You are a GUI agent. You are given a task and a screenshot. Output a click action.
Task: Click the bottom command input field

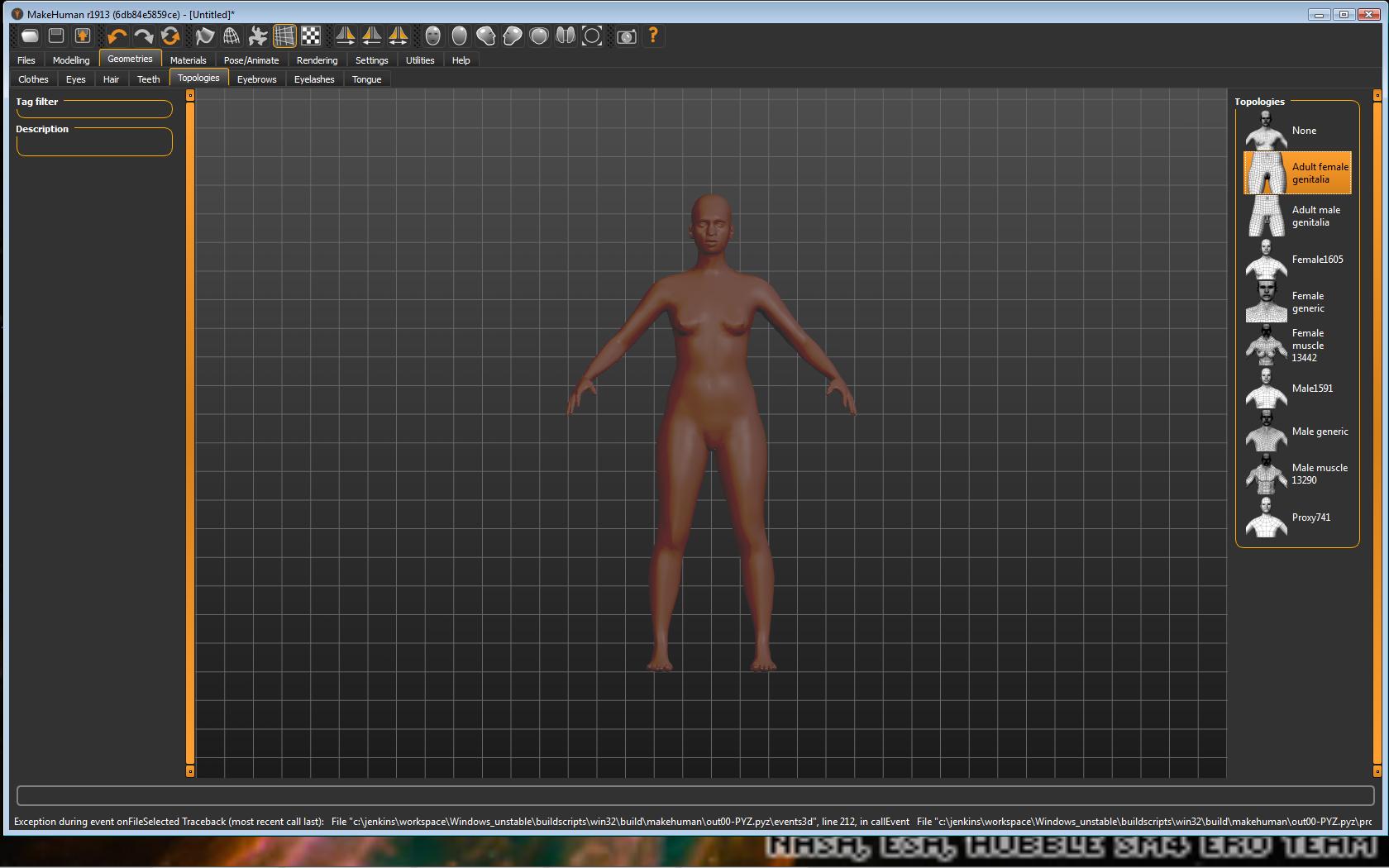pos(695,795)
